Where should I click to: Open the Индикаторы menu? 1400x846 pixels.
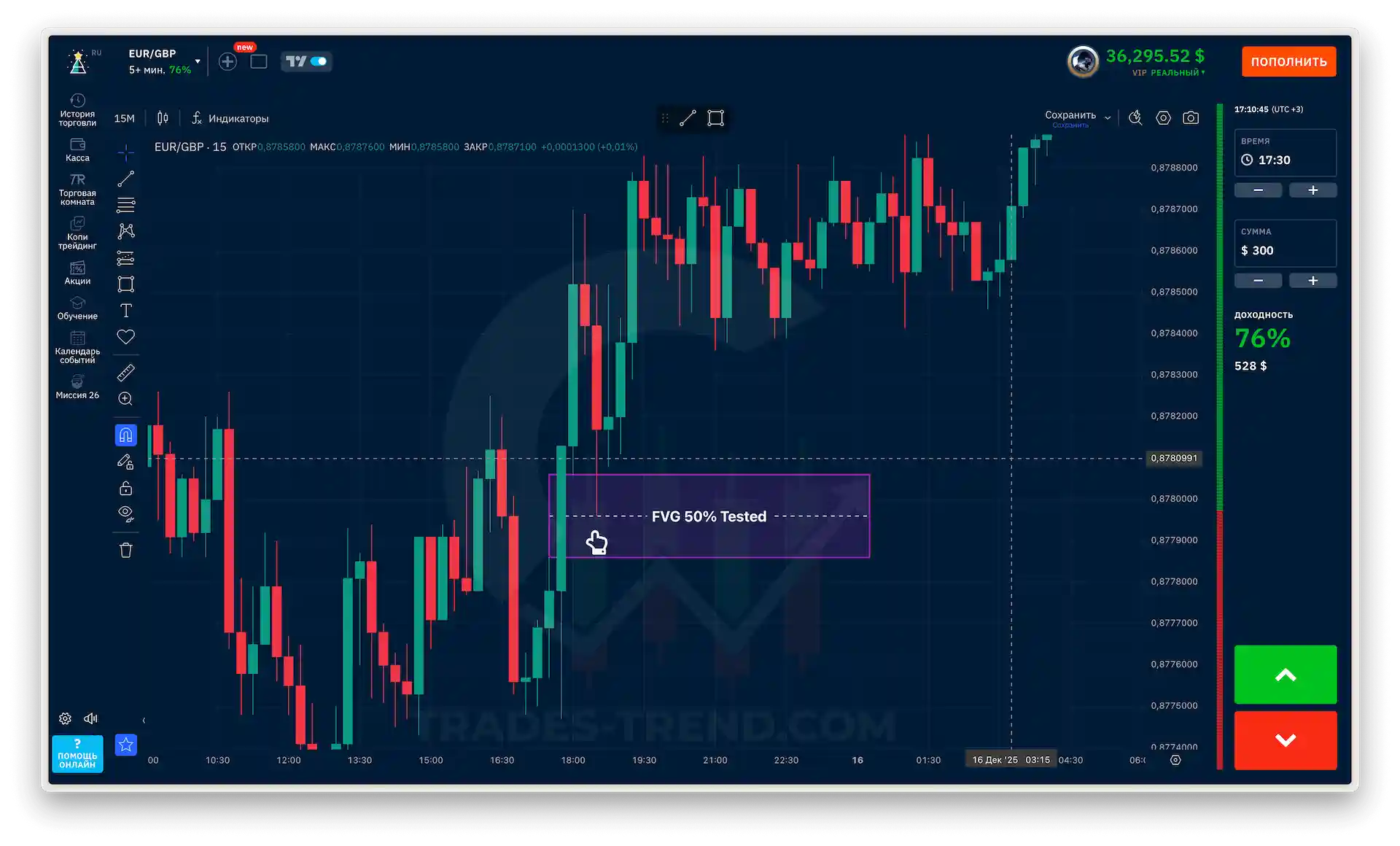230,118
